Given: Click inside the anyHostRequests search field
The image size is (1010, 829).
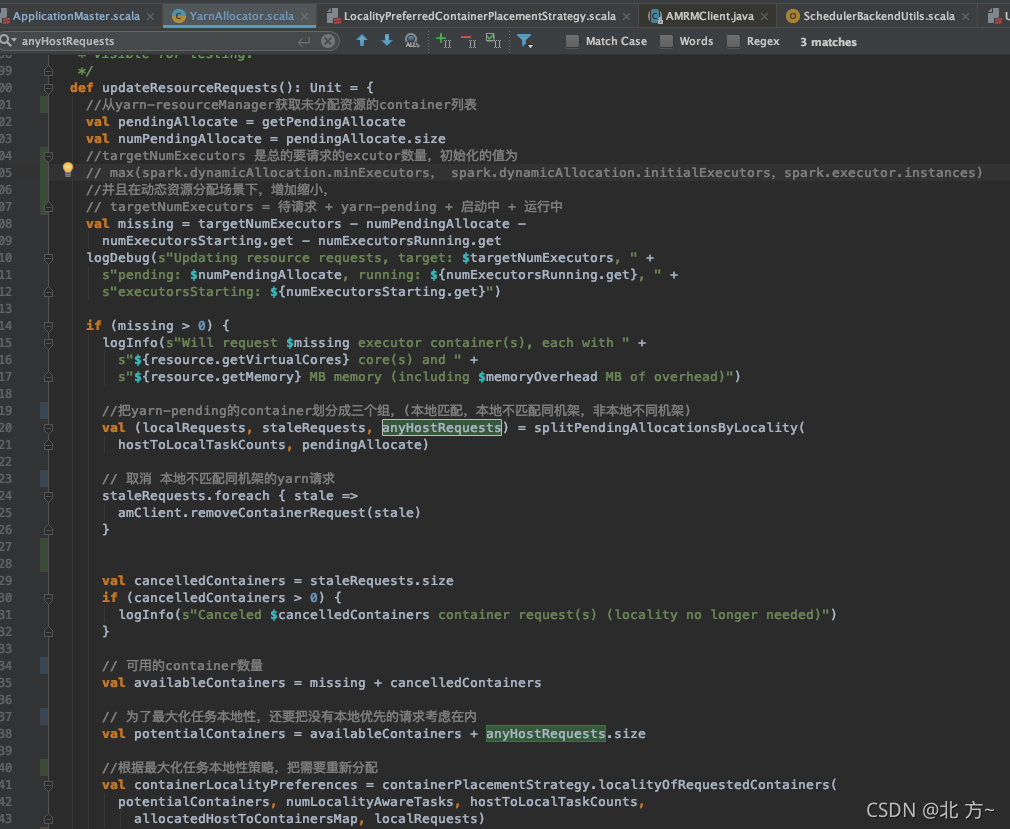Looking at the screenshot, I should click(x=158, y=41).
